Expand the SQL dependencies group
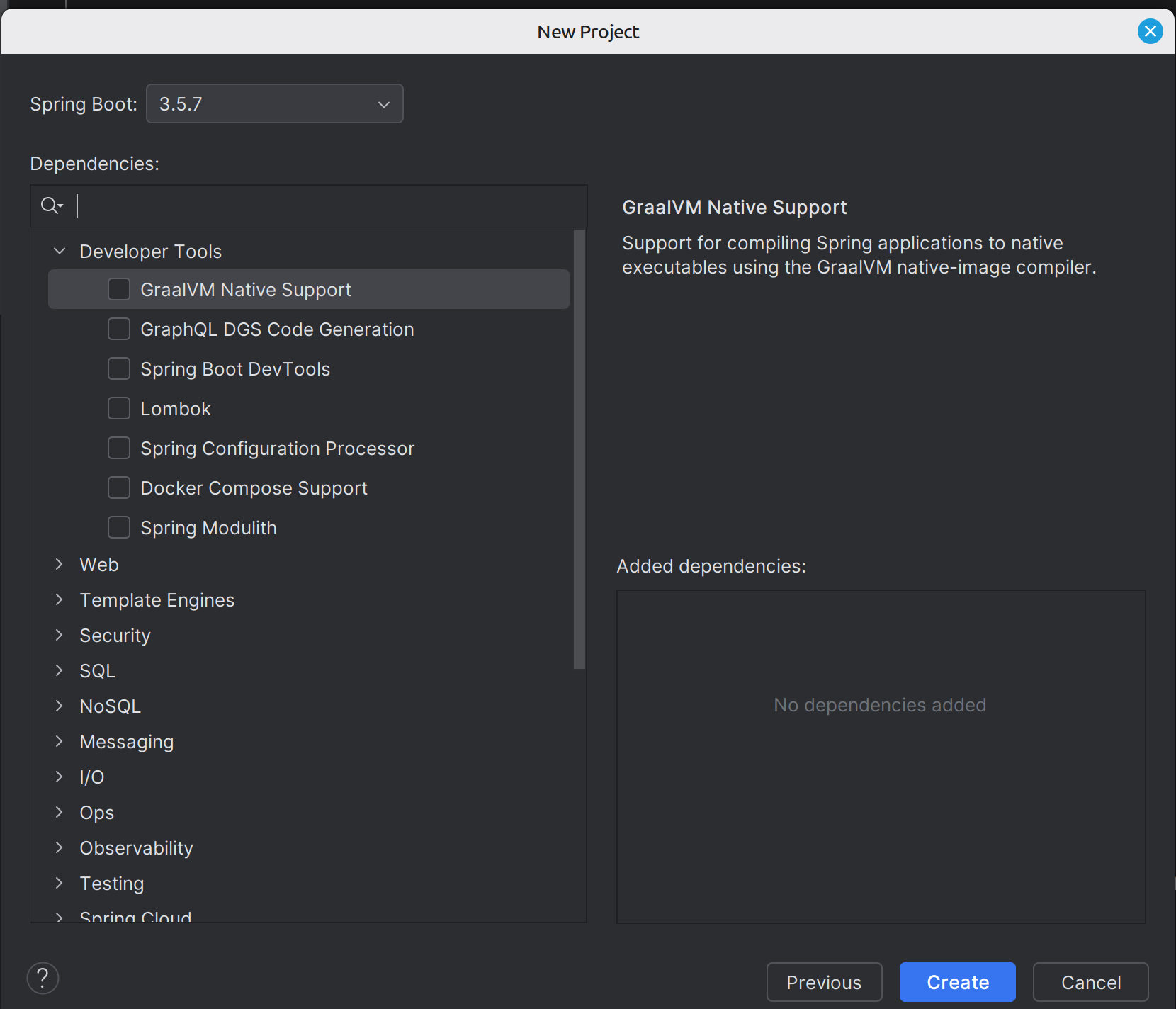Viewport: 1176px width, 1009px height. pos(60,670)
